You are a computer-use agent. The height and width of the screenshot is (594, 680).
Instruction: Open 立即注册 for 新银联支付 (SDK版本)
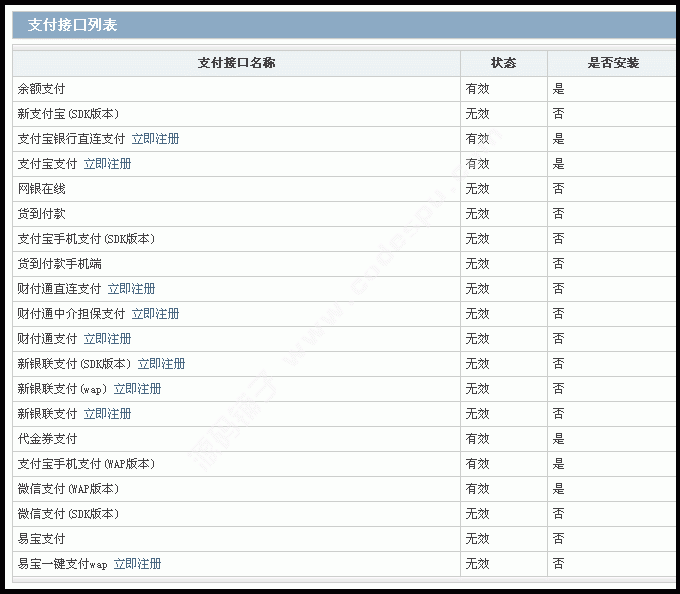tap(161, 364)
